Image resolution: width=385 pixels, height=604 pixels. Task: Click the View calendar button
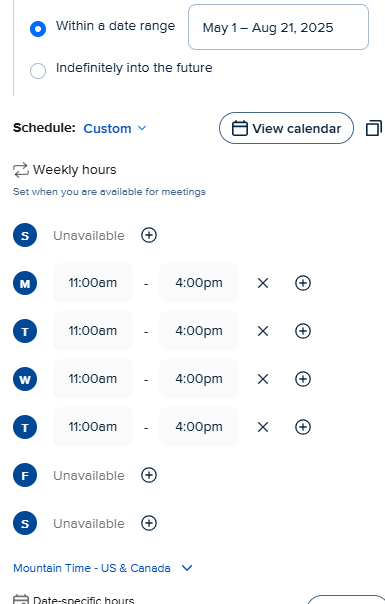[x=286, y=128]
